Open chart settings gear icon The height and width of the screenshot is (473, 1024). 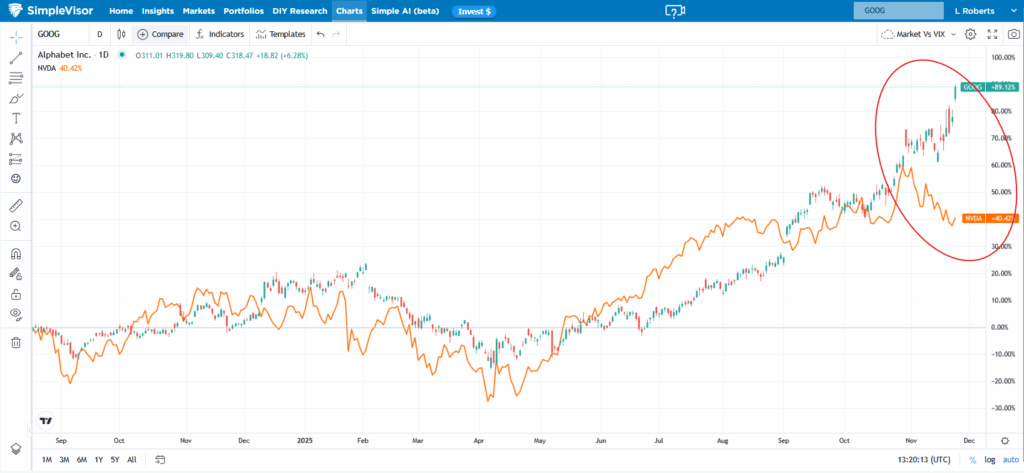click(x=970, y=34)
